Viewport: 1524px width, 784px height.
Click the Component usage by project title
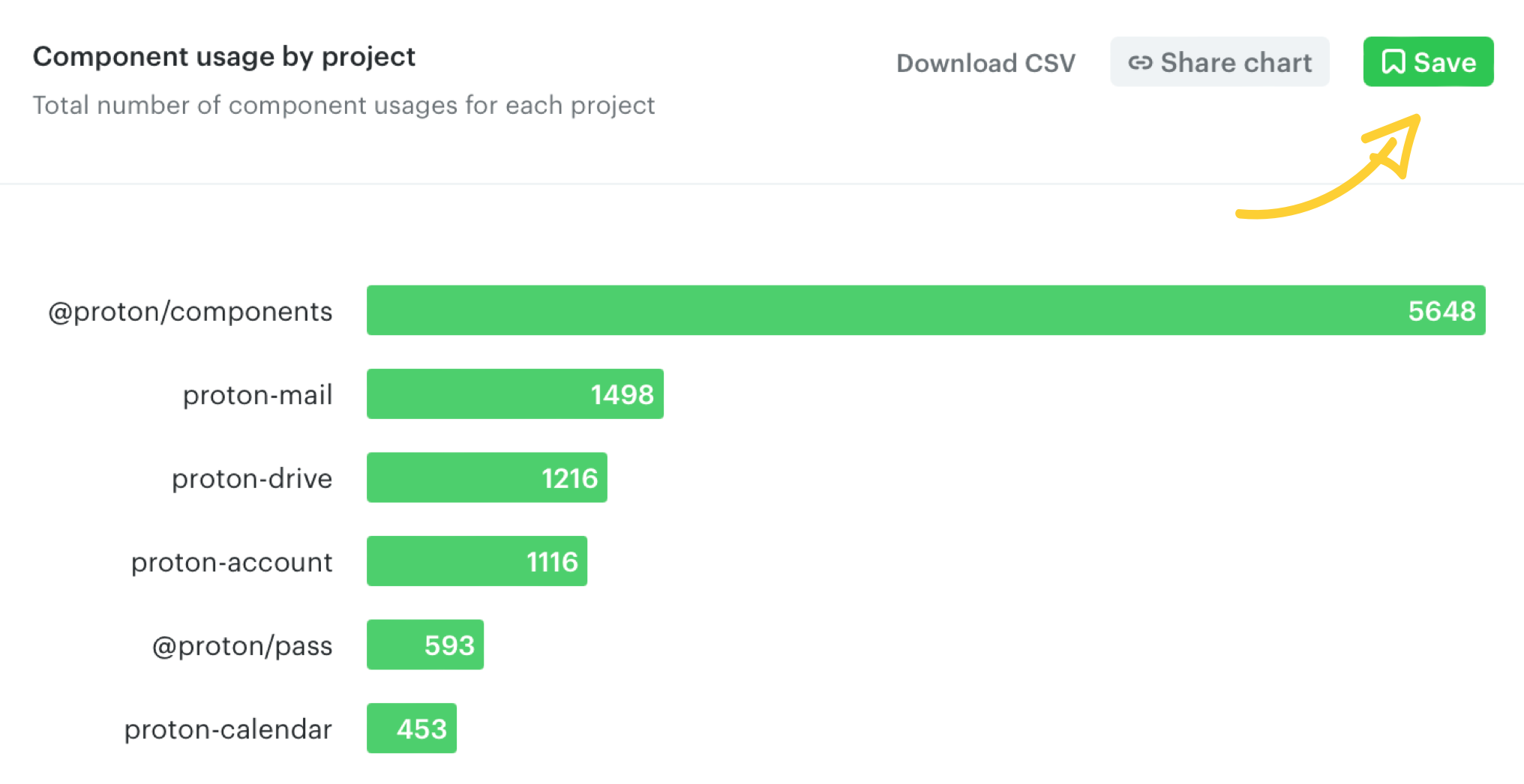pos(223,57)
